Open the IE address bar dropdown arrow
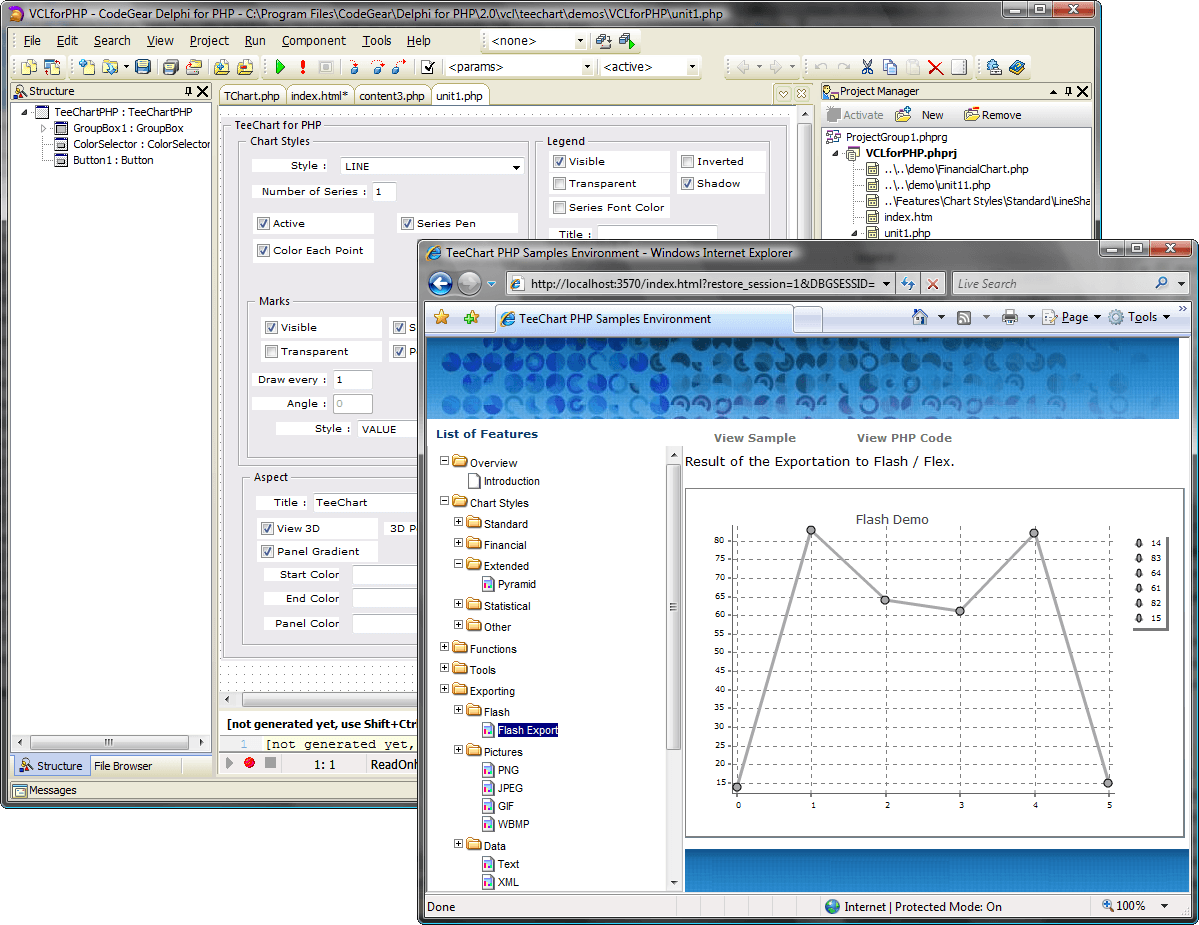Viewport: 1199px width, 925px height. (886, 284)
